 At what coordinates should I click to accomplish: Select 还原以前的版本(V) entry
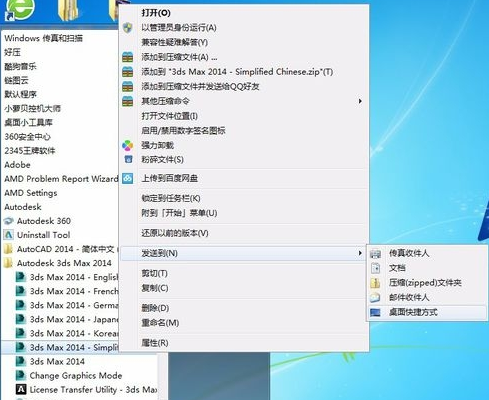tap(175, 233)
